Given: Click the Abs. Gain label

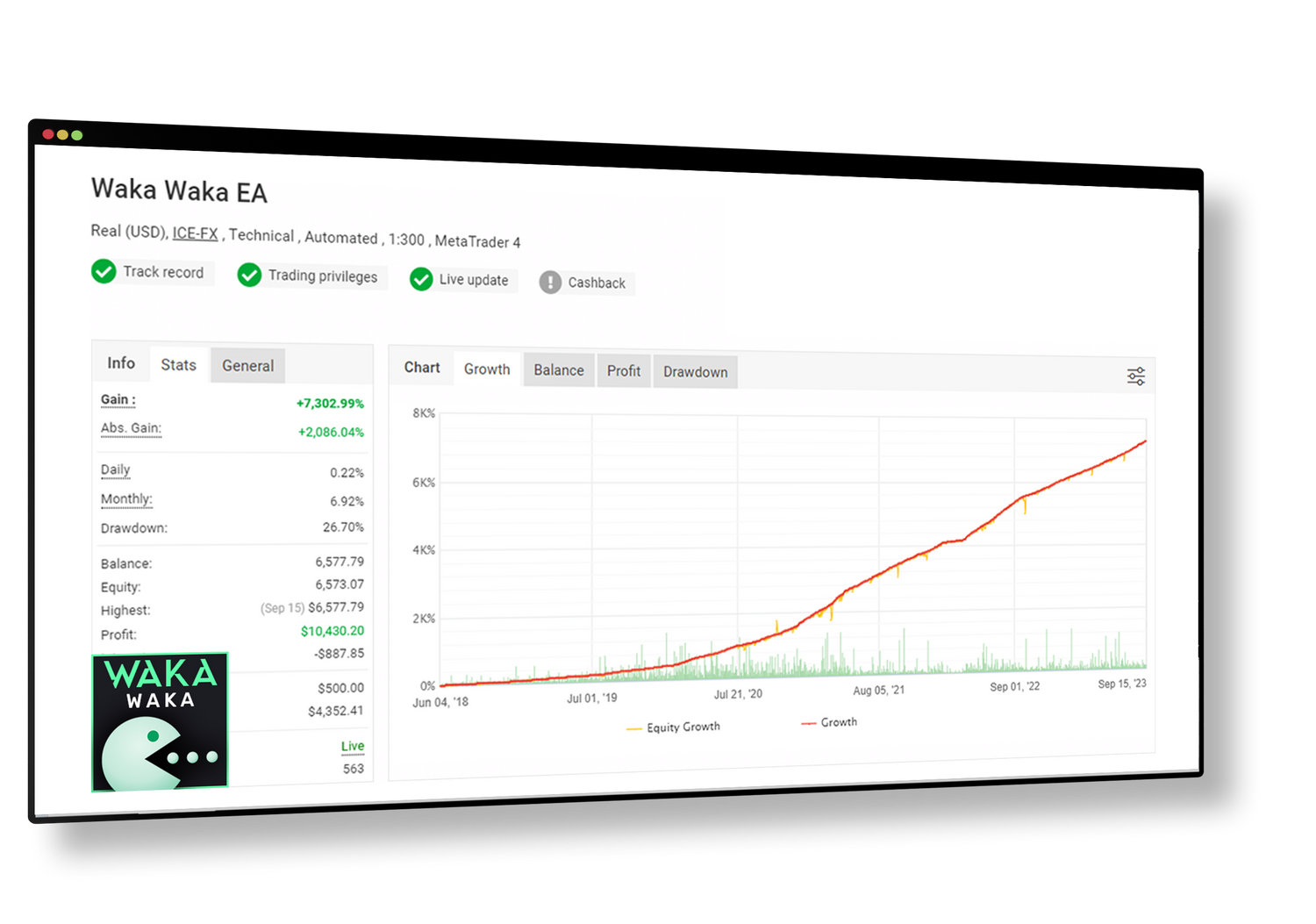Looking at the screenshot, I should coord(131,428).
